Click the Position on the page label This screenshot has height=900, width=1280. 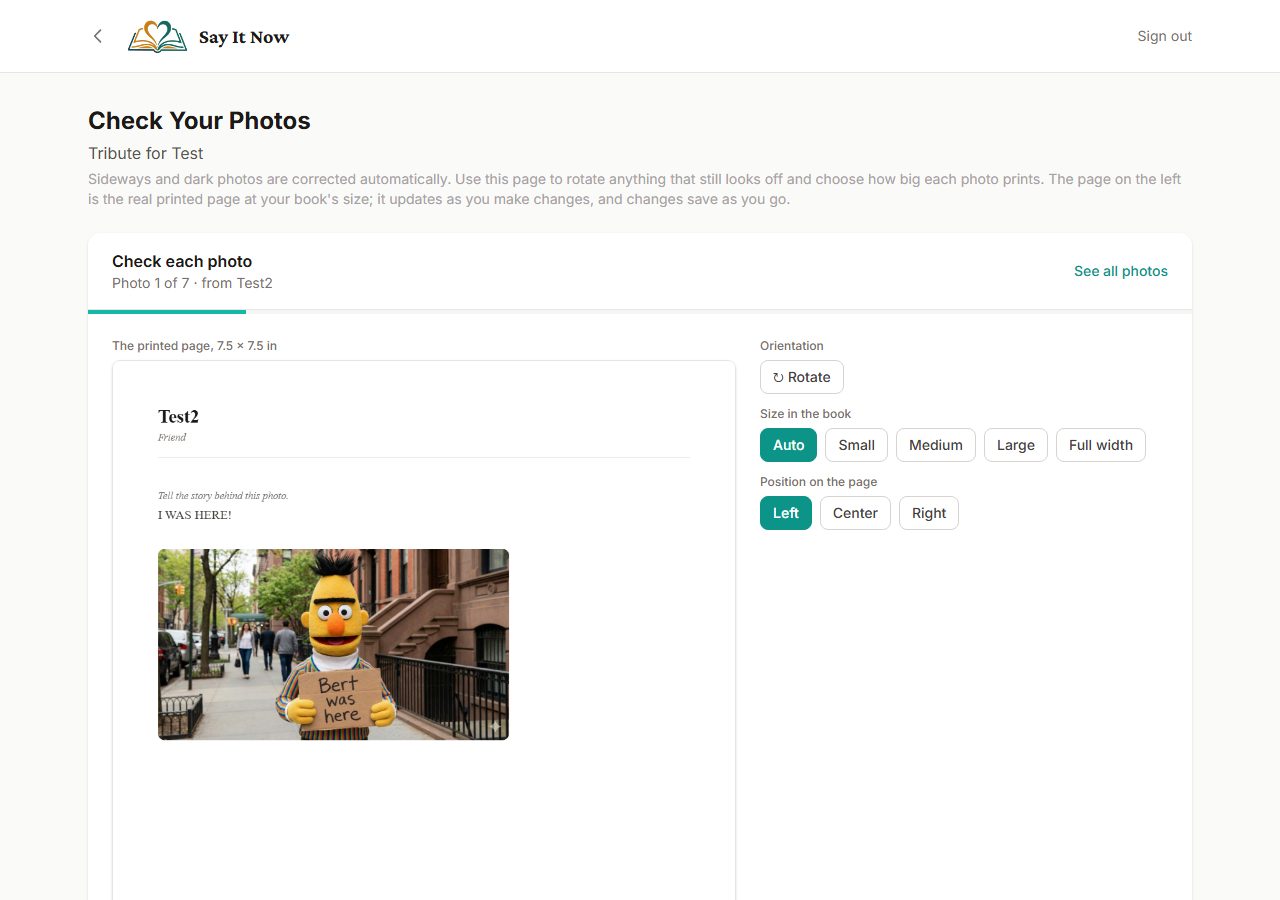(818, 482)
